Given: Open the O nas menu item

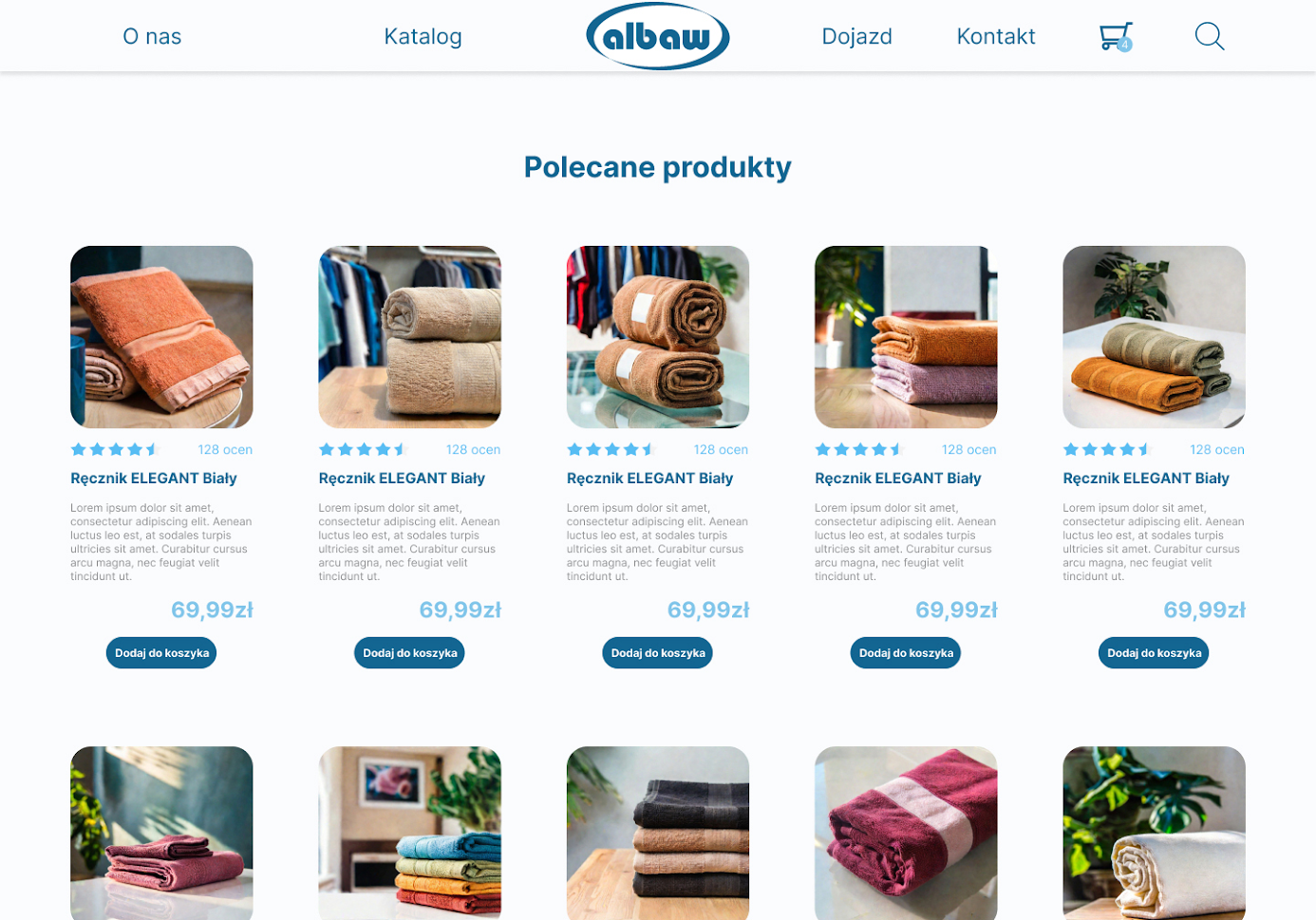Looking at the screenshot, I should point(152,36).
